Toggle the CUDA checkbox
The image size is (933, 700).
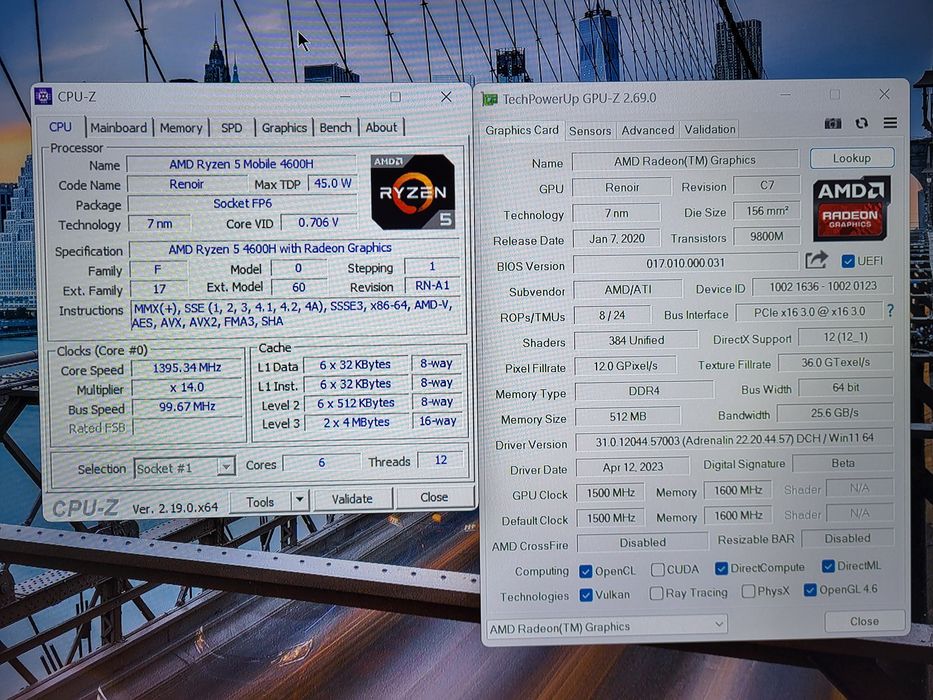[658, 570]
